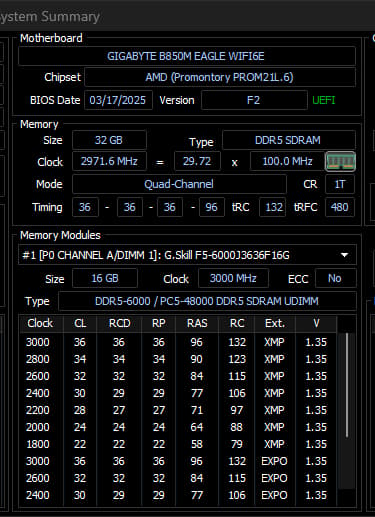Click XMP in the 2400 clock row
The width and height of the screenshot is (375, 517).
pos(274,393)
